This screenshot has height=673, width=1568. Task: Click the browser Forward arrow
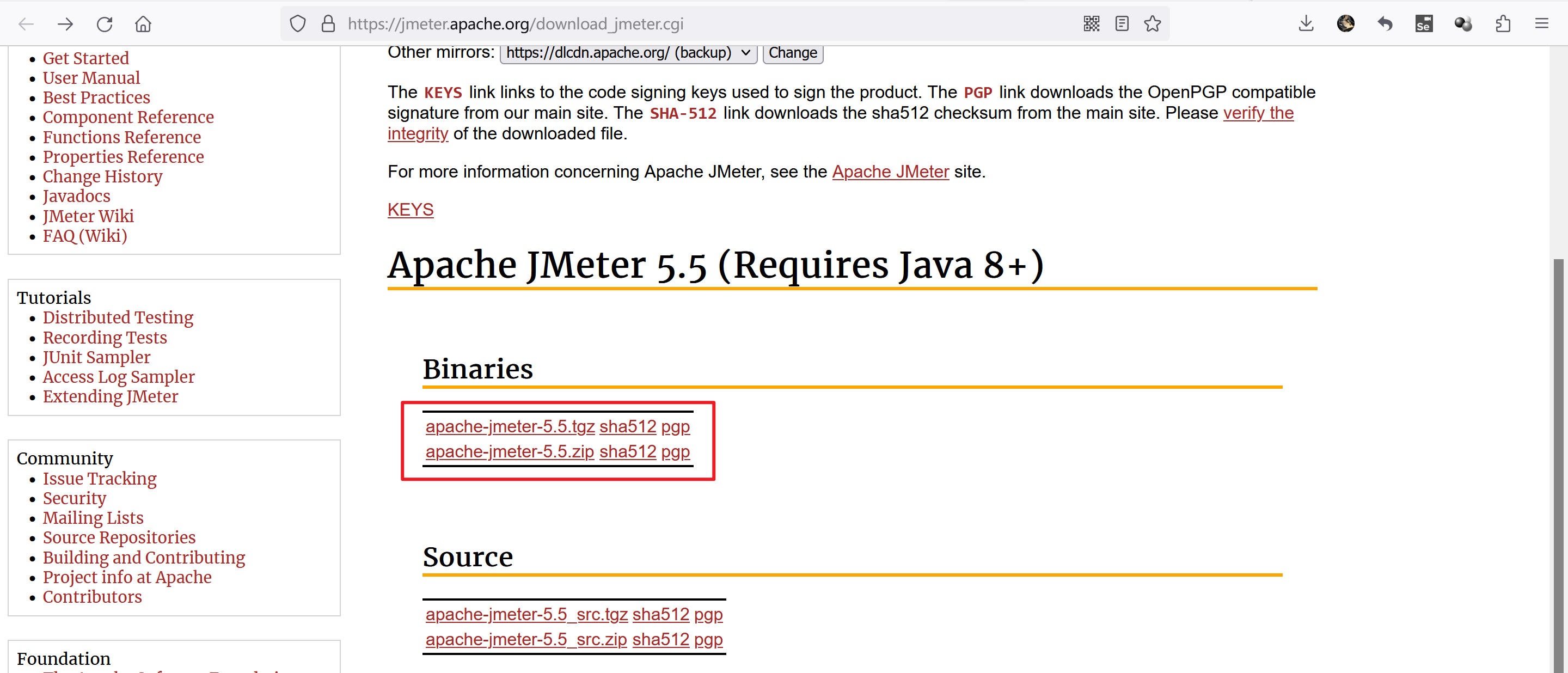coord(65,24)
